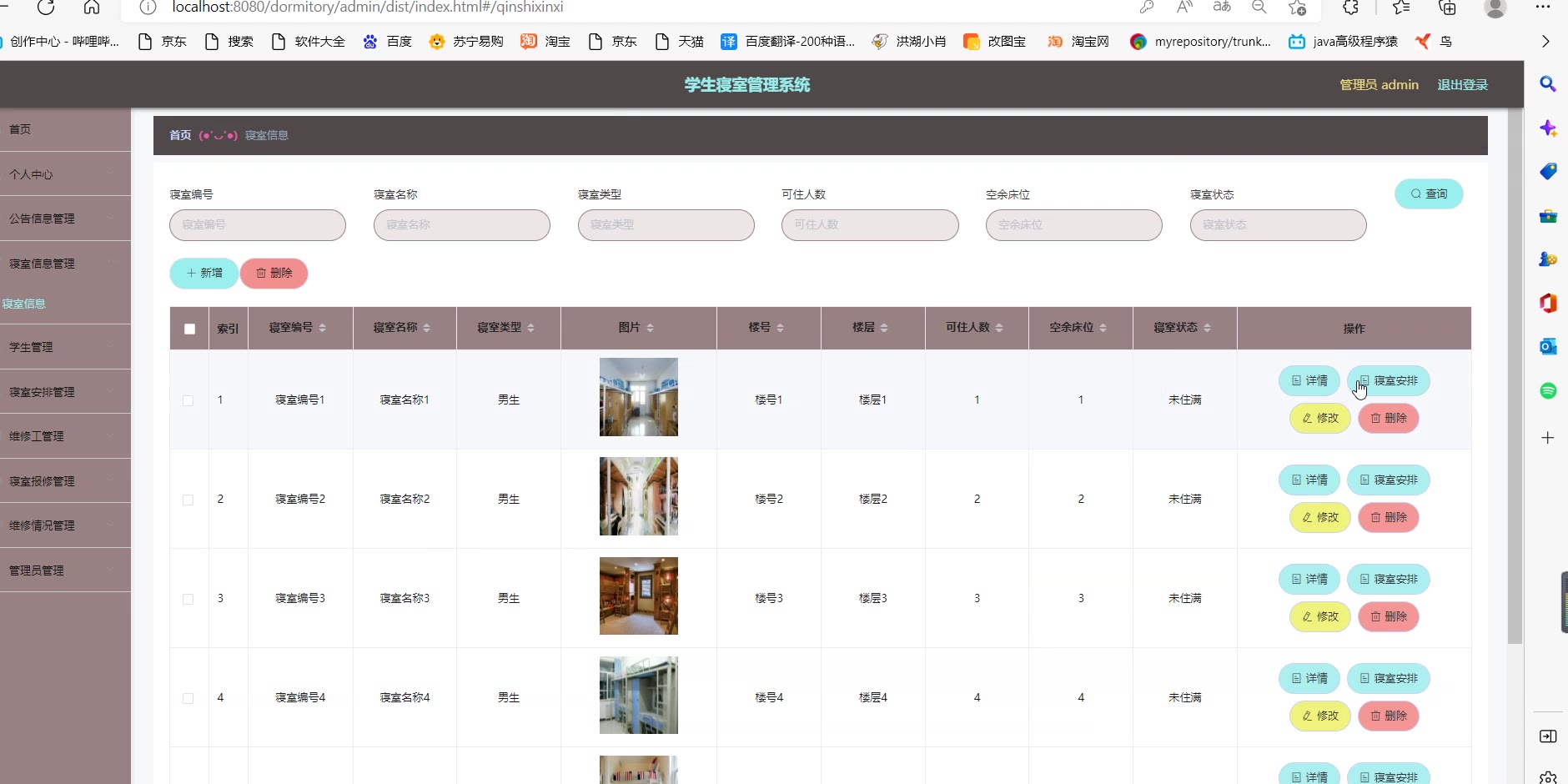Click the page vertical scrollbar
This screenshot has height=784, width=1568.
(x=1515, y=375)
